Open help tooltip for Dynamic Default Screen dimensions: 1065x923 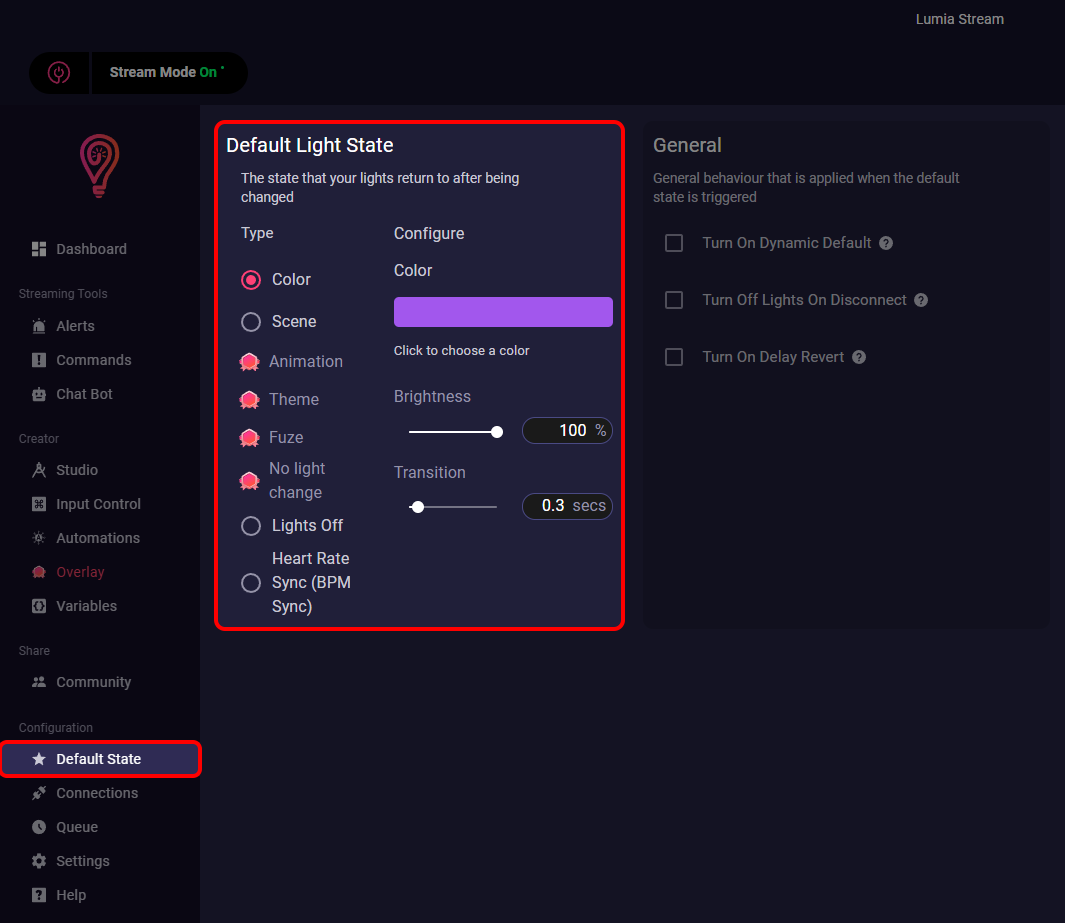886,243
